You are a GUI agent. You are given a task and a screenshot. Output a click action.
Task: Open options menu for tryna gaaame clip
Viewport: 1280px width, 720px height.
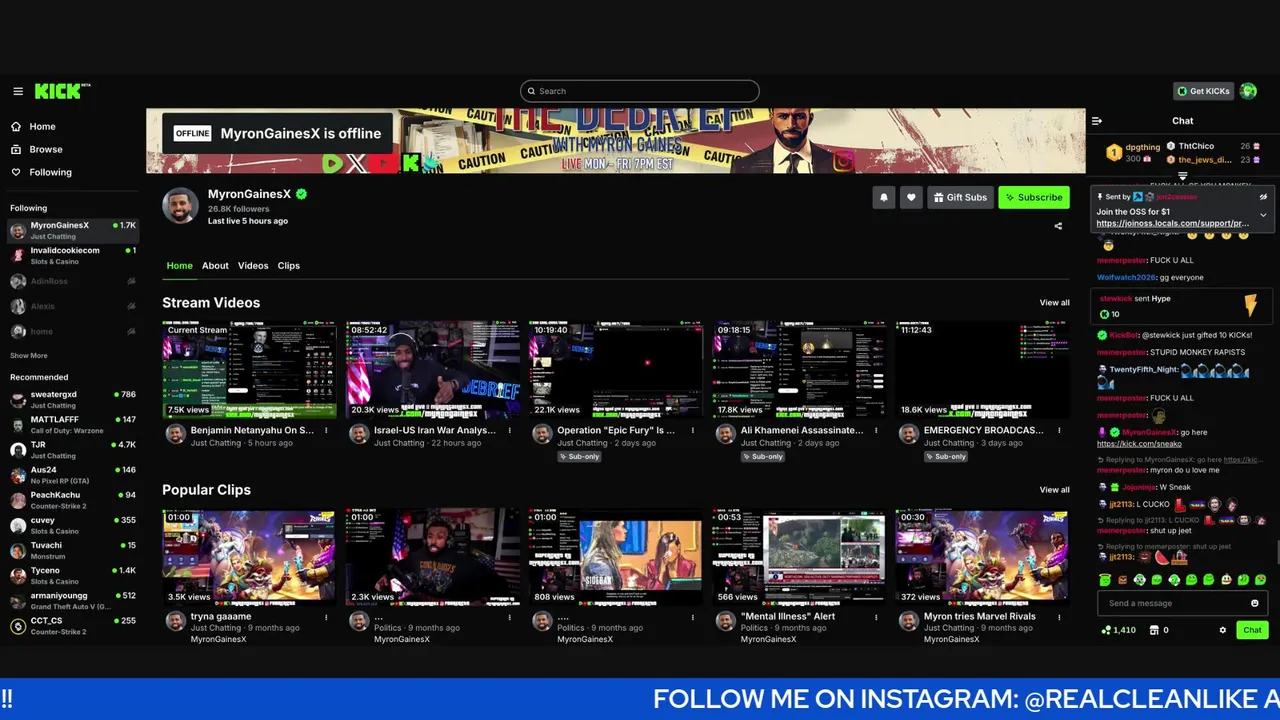326,617
